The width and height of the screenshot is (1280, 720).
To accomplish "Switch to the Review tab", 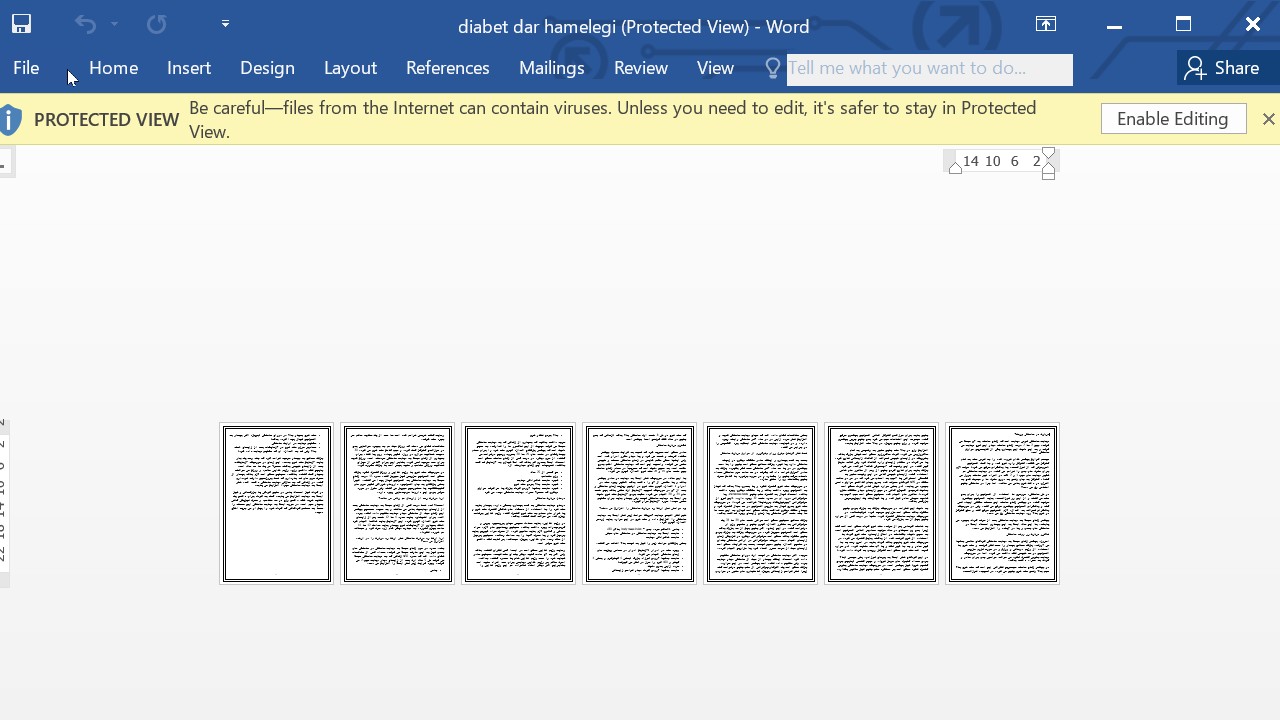I will (x=641, y=68).
